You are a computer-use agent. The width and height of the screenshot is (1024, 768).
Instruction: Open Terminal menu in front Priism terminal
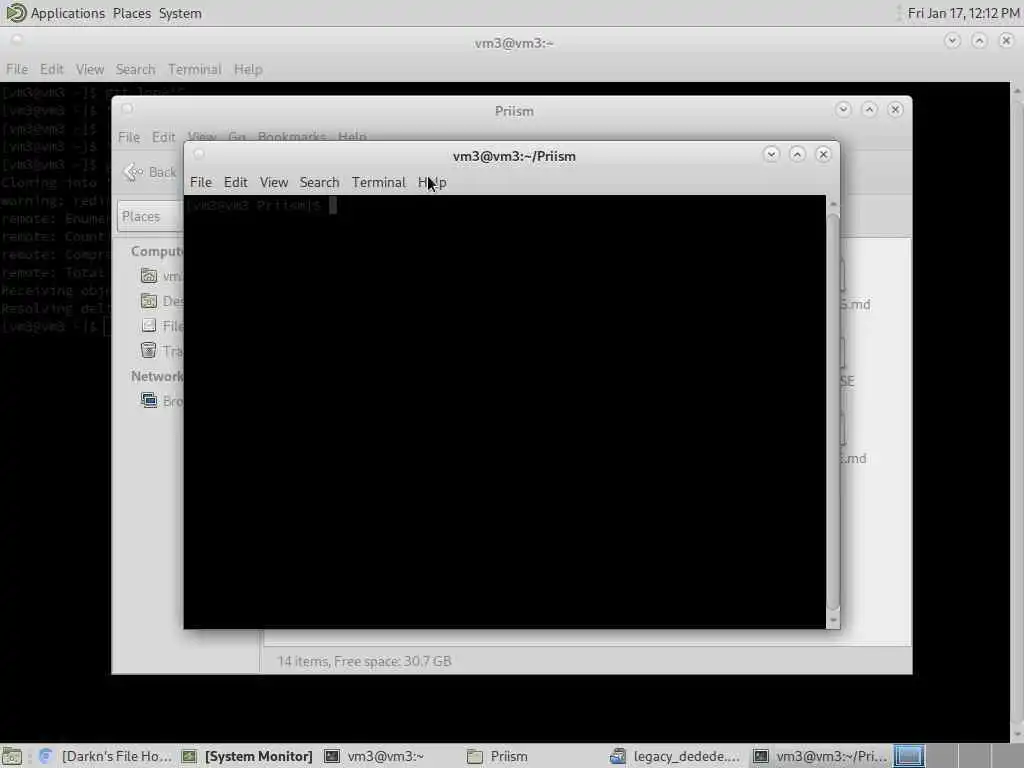coord(379,182)
